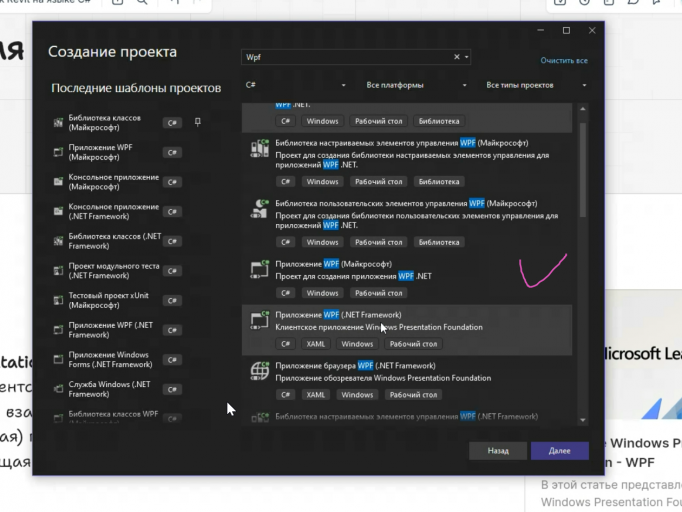
Task: Click the 'Назад' button
Action: point(498,451)
